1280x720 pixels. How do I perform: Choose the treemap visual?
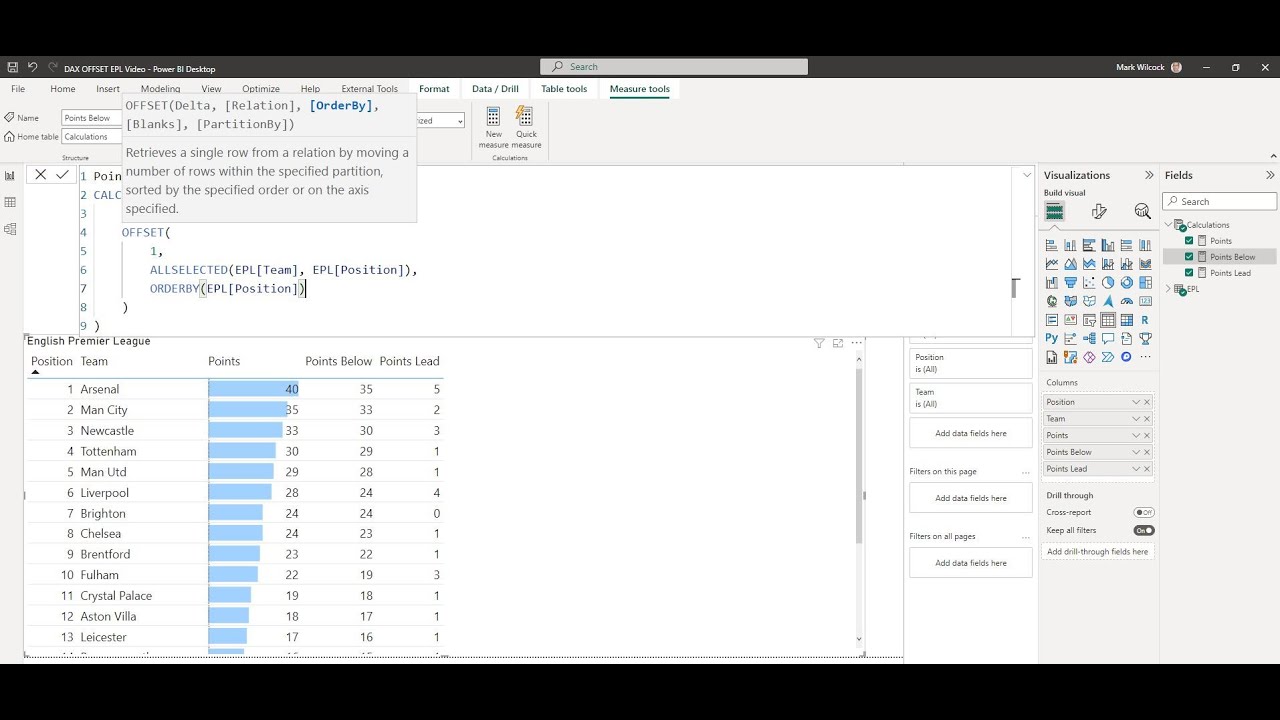pyautogui.click(x=1146, y=283)
